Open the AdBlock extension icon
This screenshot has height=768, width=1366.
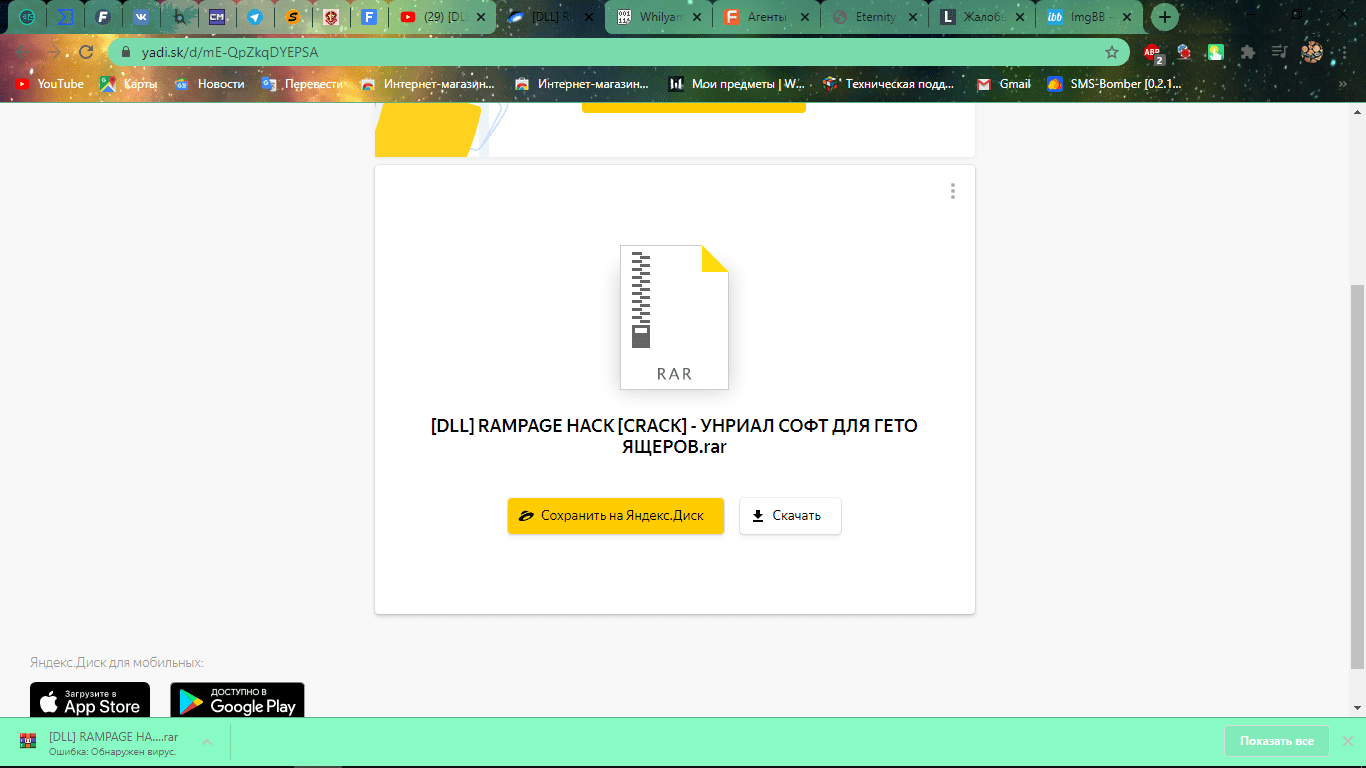click(1153, 52)
